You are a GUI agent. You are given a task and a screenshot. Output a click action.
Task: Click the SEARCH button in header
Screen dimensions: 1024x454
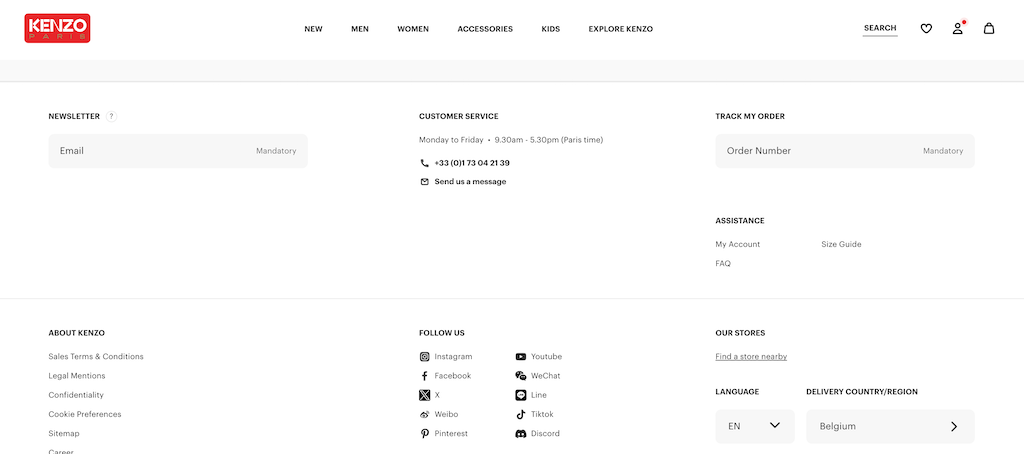pos(880,28)
